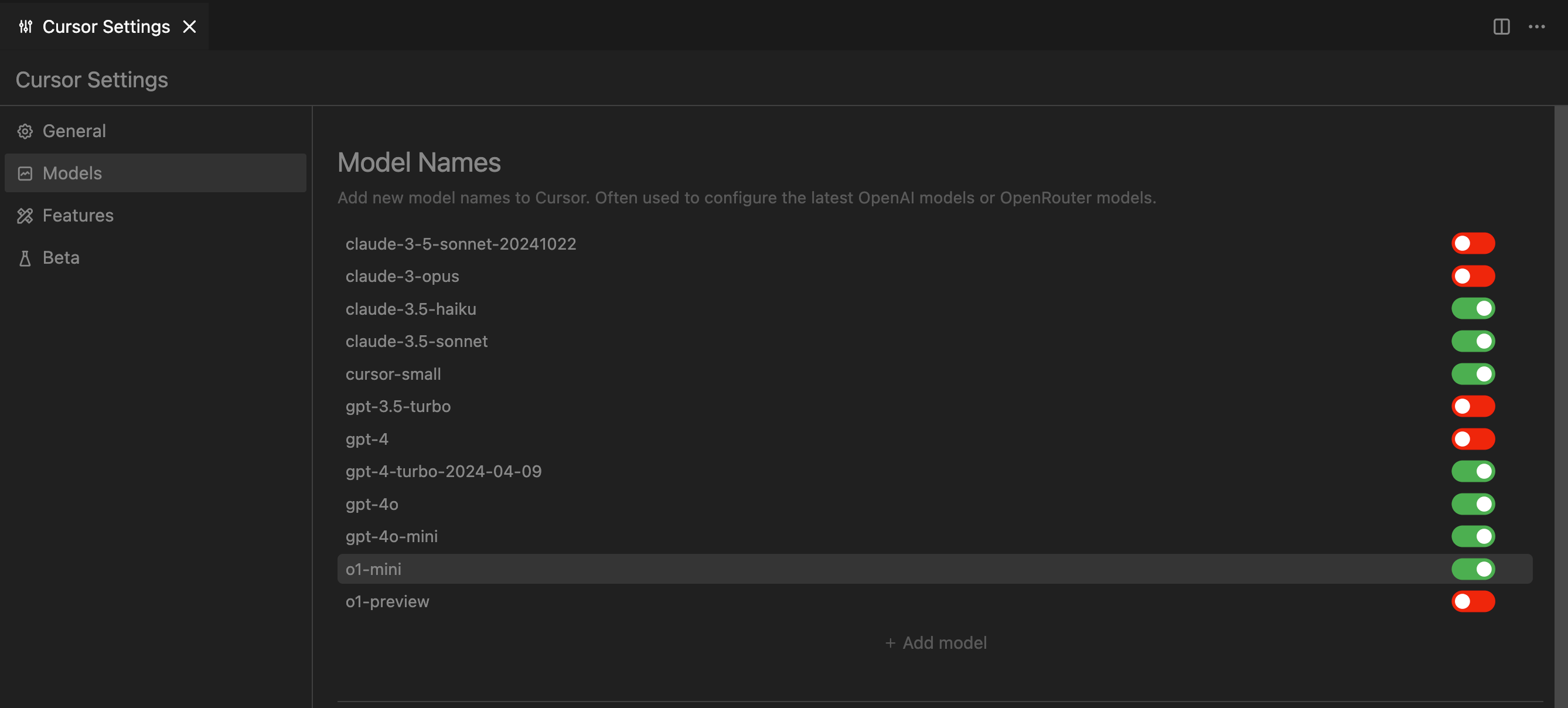Select the gpt-4o model name
This screenshot has height=708, width=1568.
372,504
